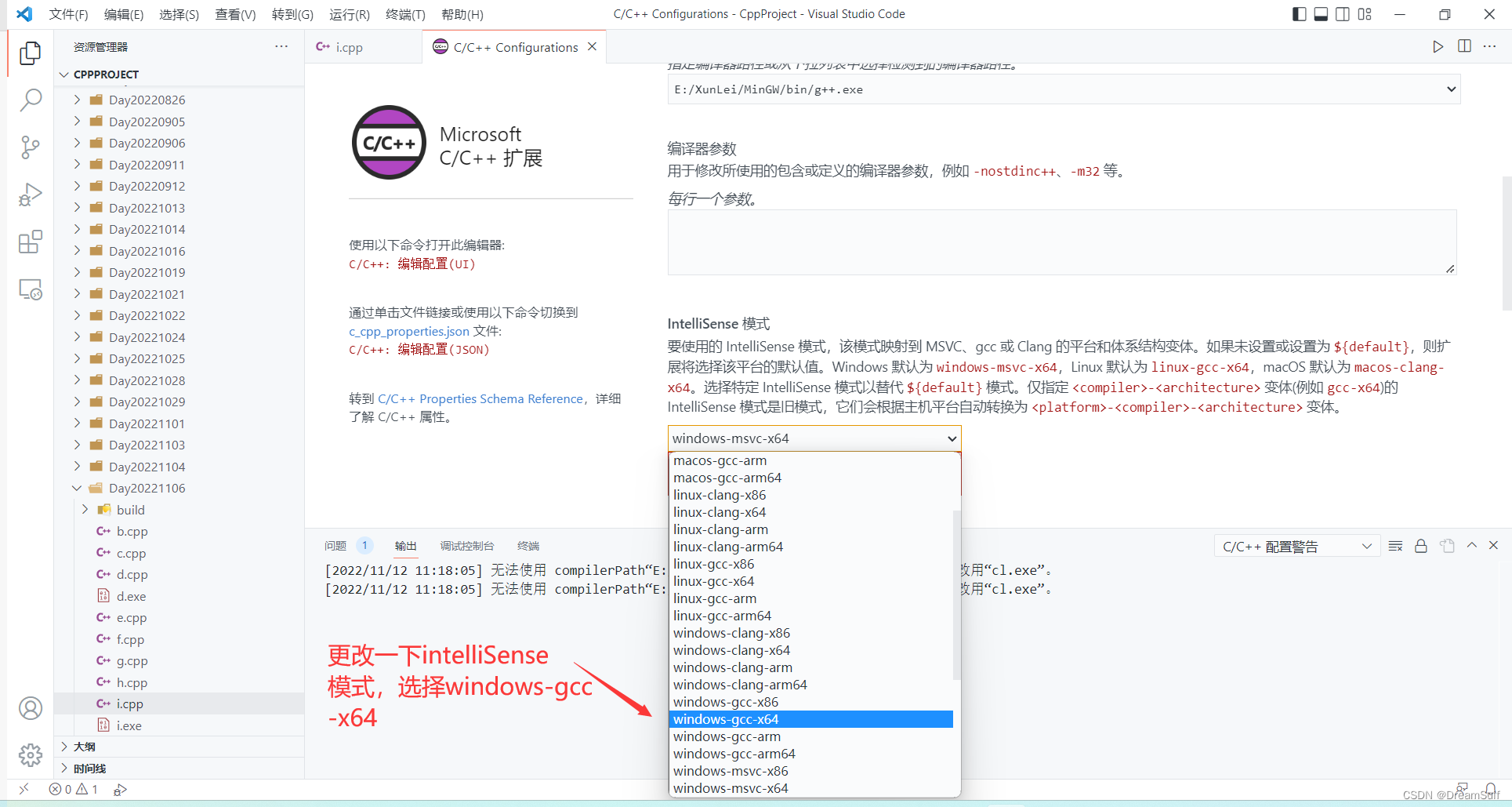Collapse the Day20221106 folder
This screenshot has width=1512, height=807.
(x=77, y=488)
